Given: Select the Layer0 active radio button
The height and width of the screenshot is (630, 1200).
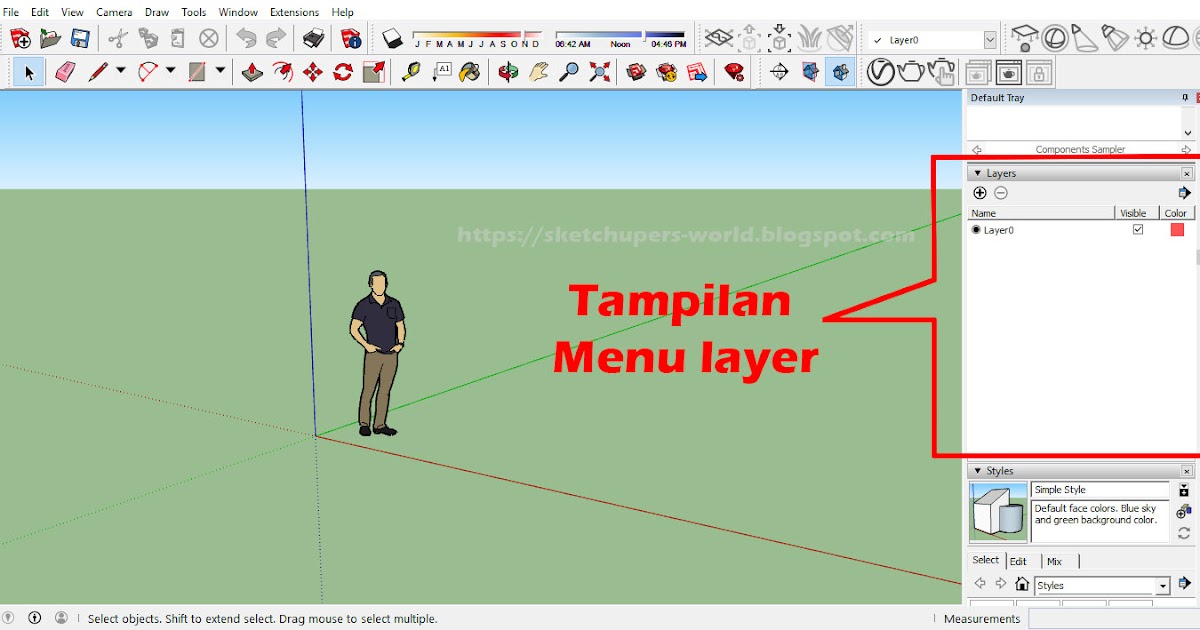Looking at the screenshot, I should 977,230.
